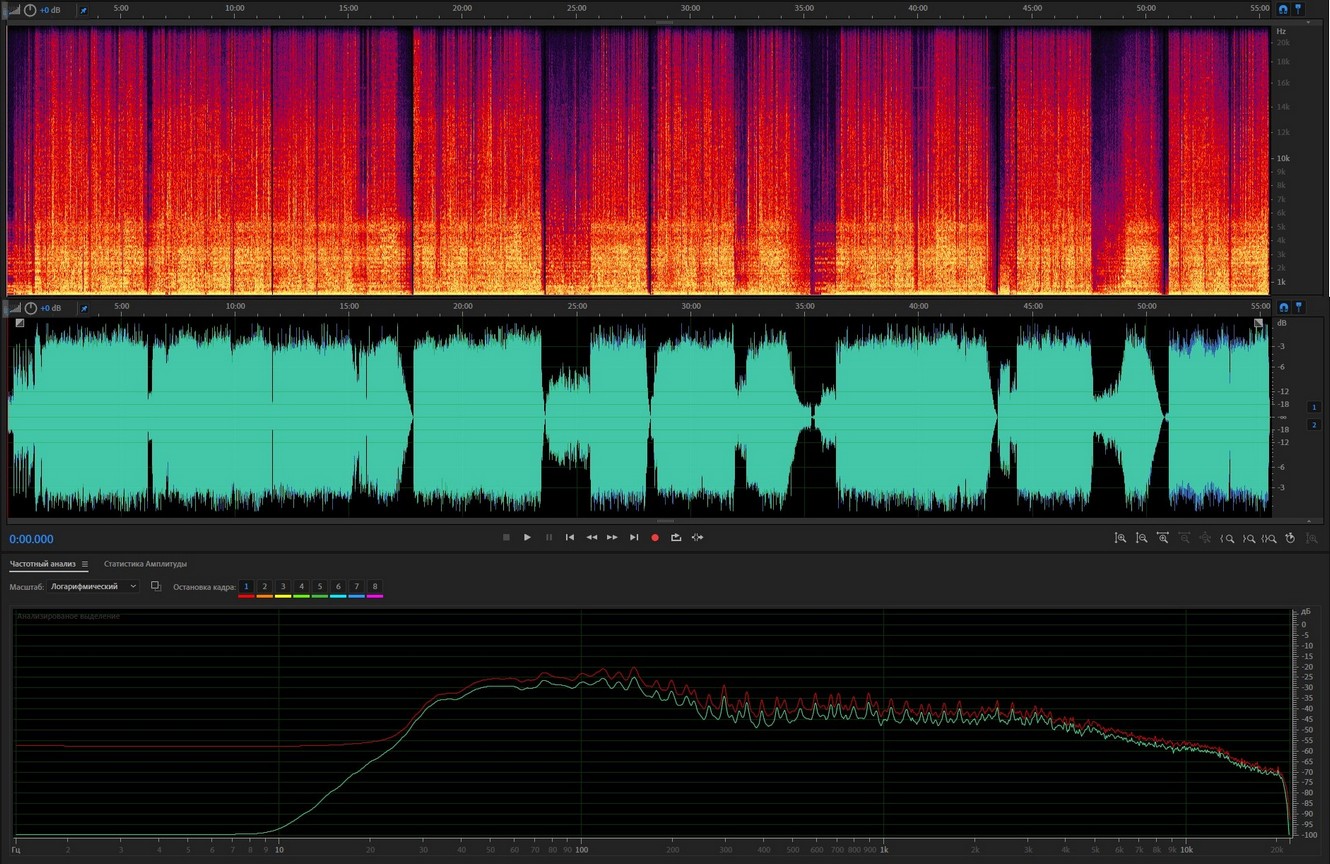The image size is (1330, 864).
Task: Select the Частотный анализ tab
Action: tap(42, 564)
